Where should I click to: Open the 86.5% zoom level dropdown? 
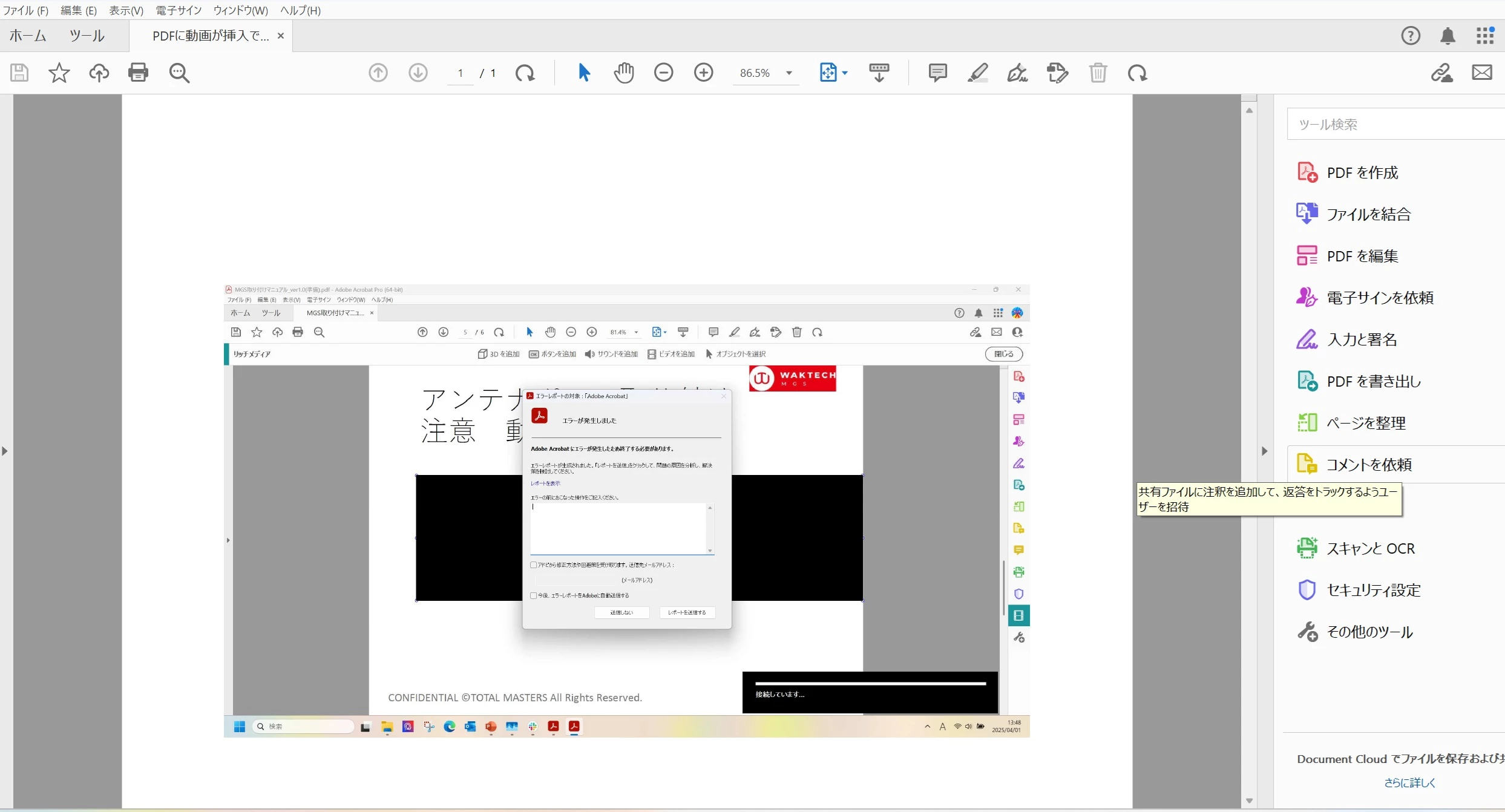click(789, 73)
